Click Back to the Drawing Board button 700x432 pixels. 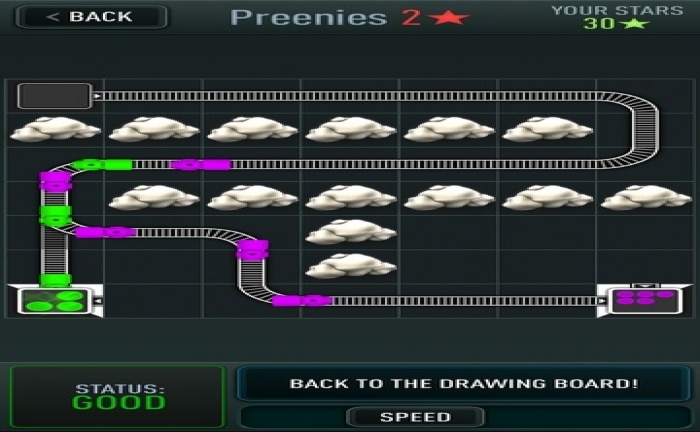(464, 384)
